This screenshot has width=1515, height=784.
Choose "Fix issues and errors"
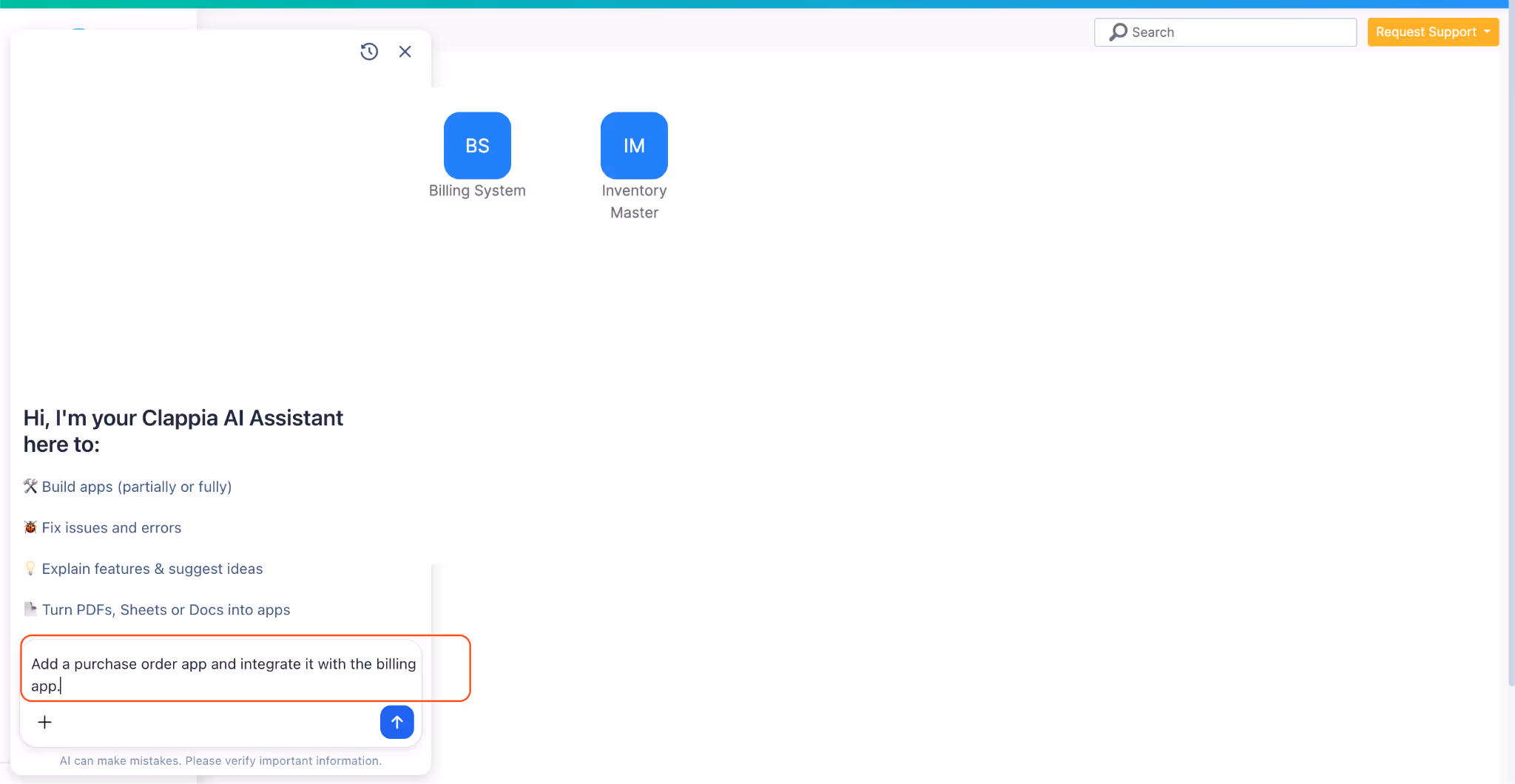112,527
